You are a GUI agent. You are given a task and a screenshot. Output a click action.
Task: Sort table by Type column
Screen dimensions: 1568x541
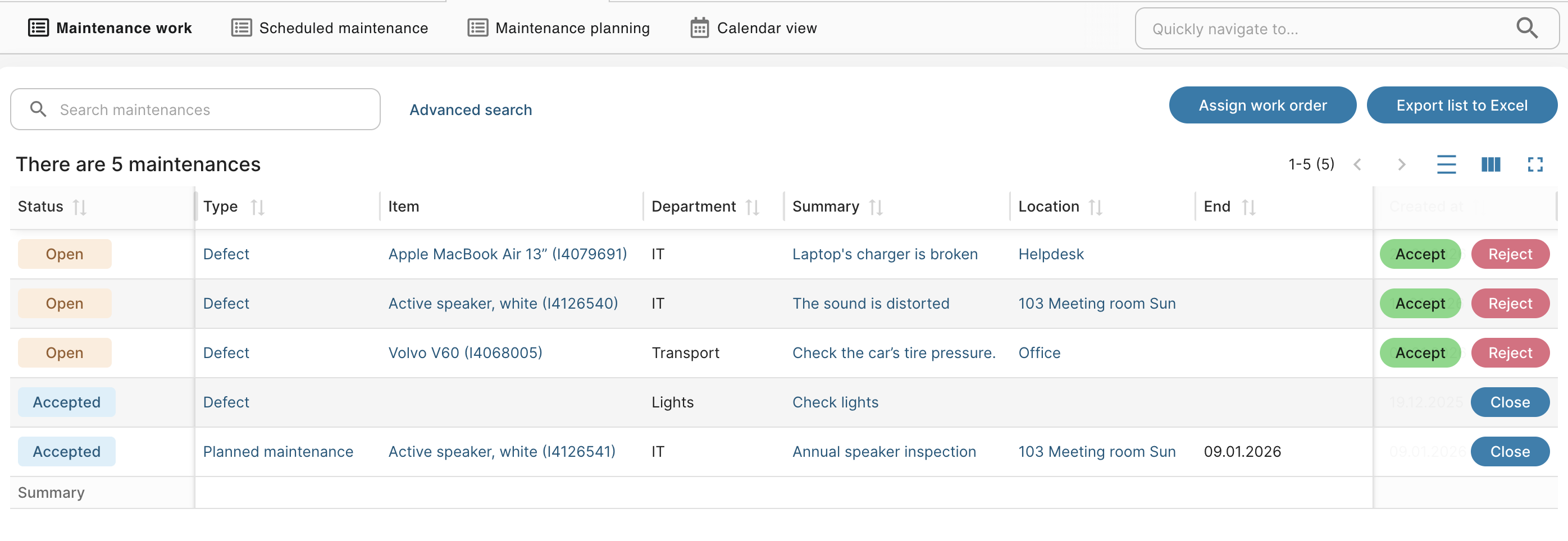point(257,208)
